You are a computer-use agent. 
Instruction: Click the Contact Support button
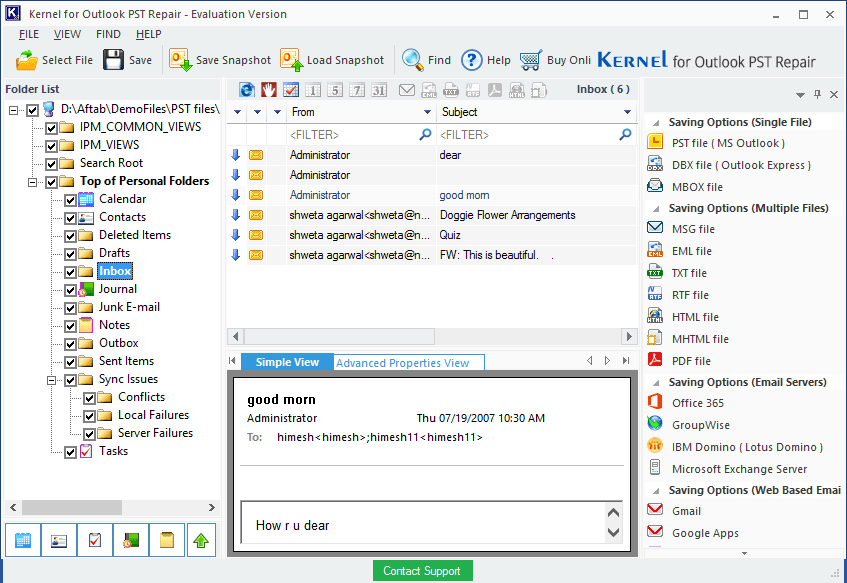422,571
